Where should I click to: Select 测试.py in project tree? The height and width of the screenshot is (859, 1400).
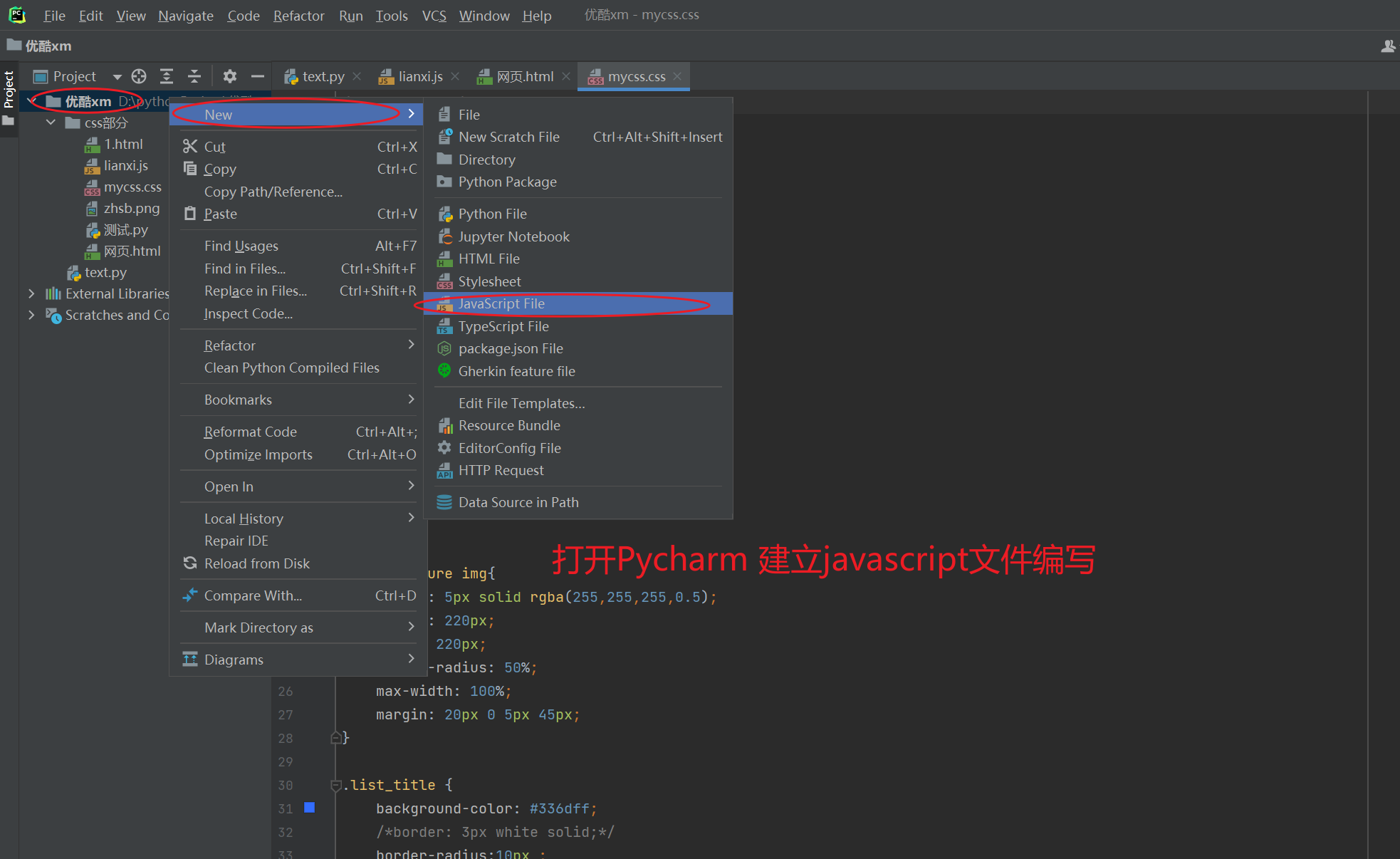[x=125, y=230]
